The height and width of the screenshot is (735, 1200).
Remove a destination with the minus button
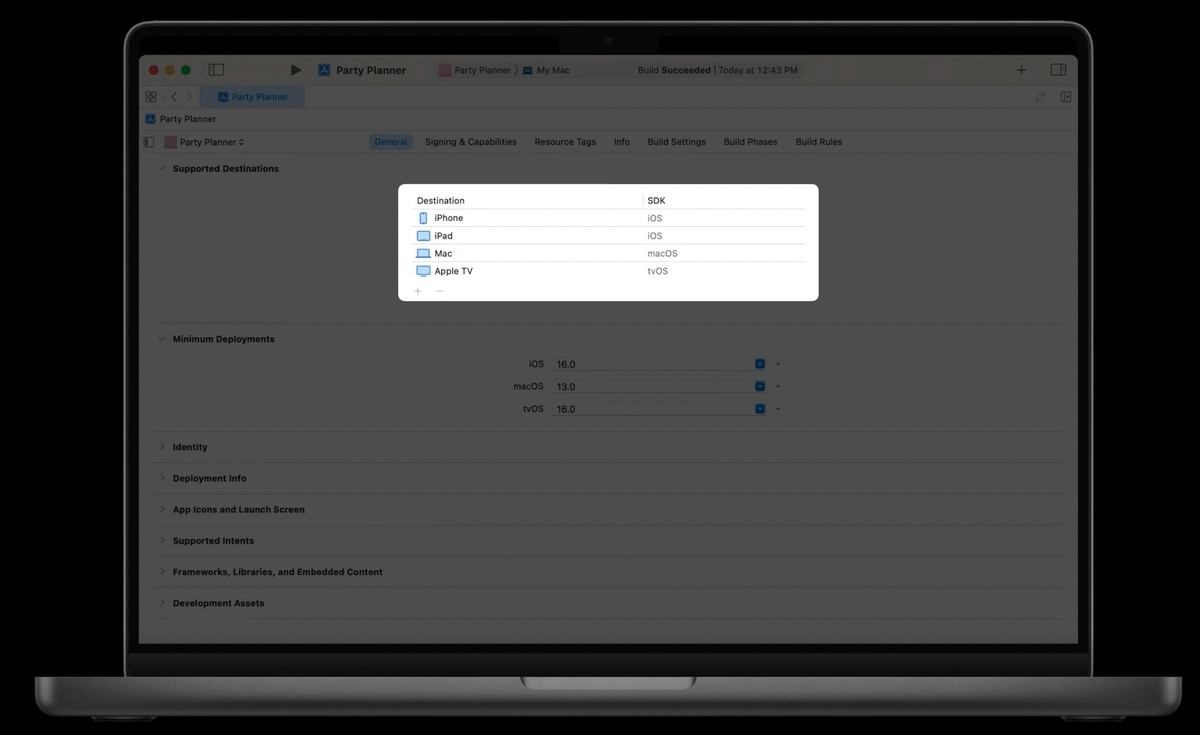tap(439, 291)
